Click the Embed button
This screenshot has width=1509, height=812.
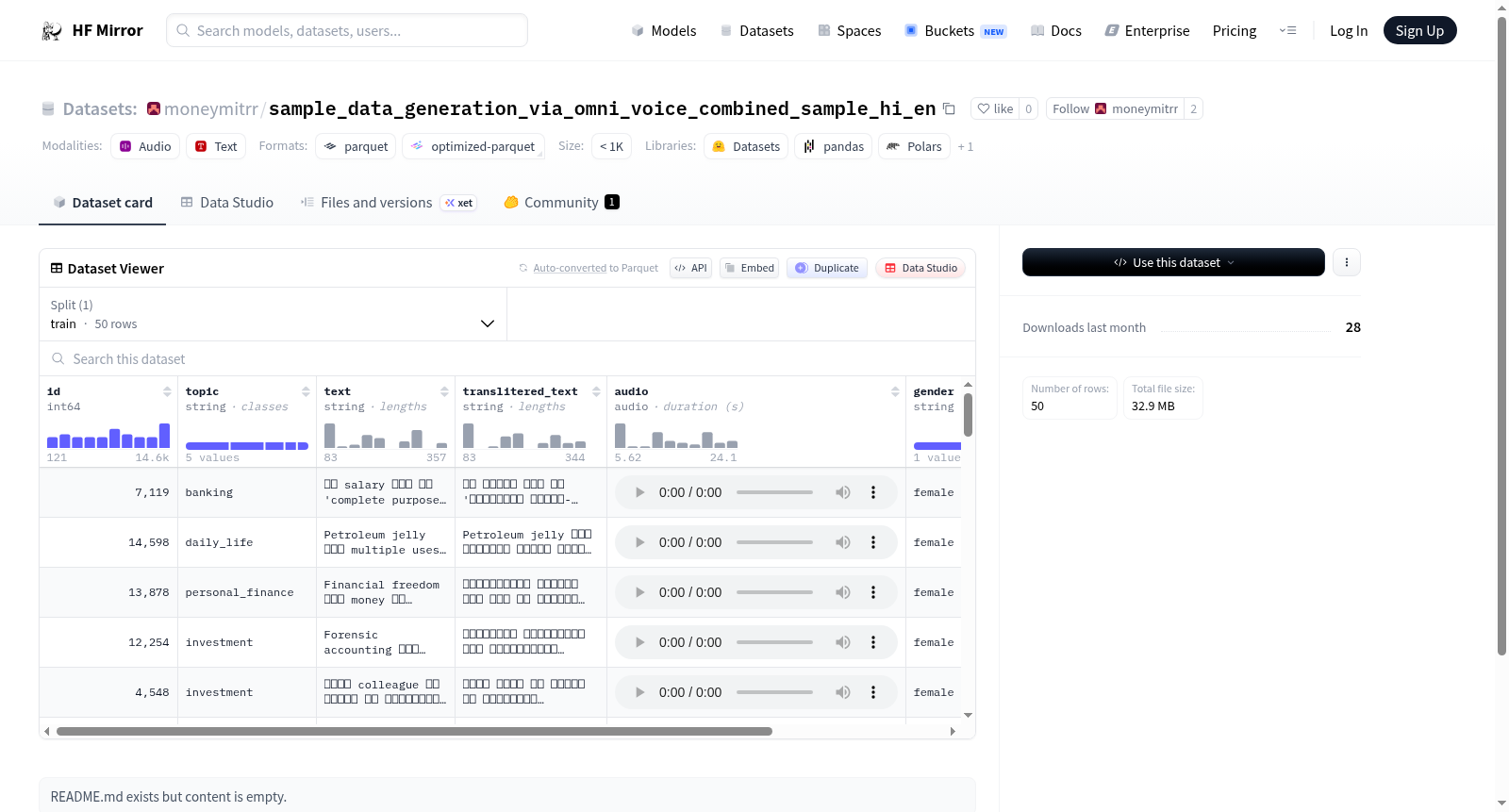tap(749, 268)
